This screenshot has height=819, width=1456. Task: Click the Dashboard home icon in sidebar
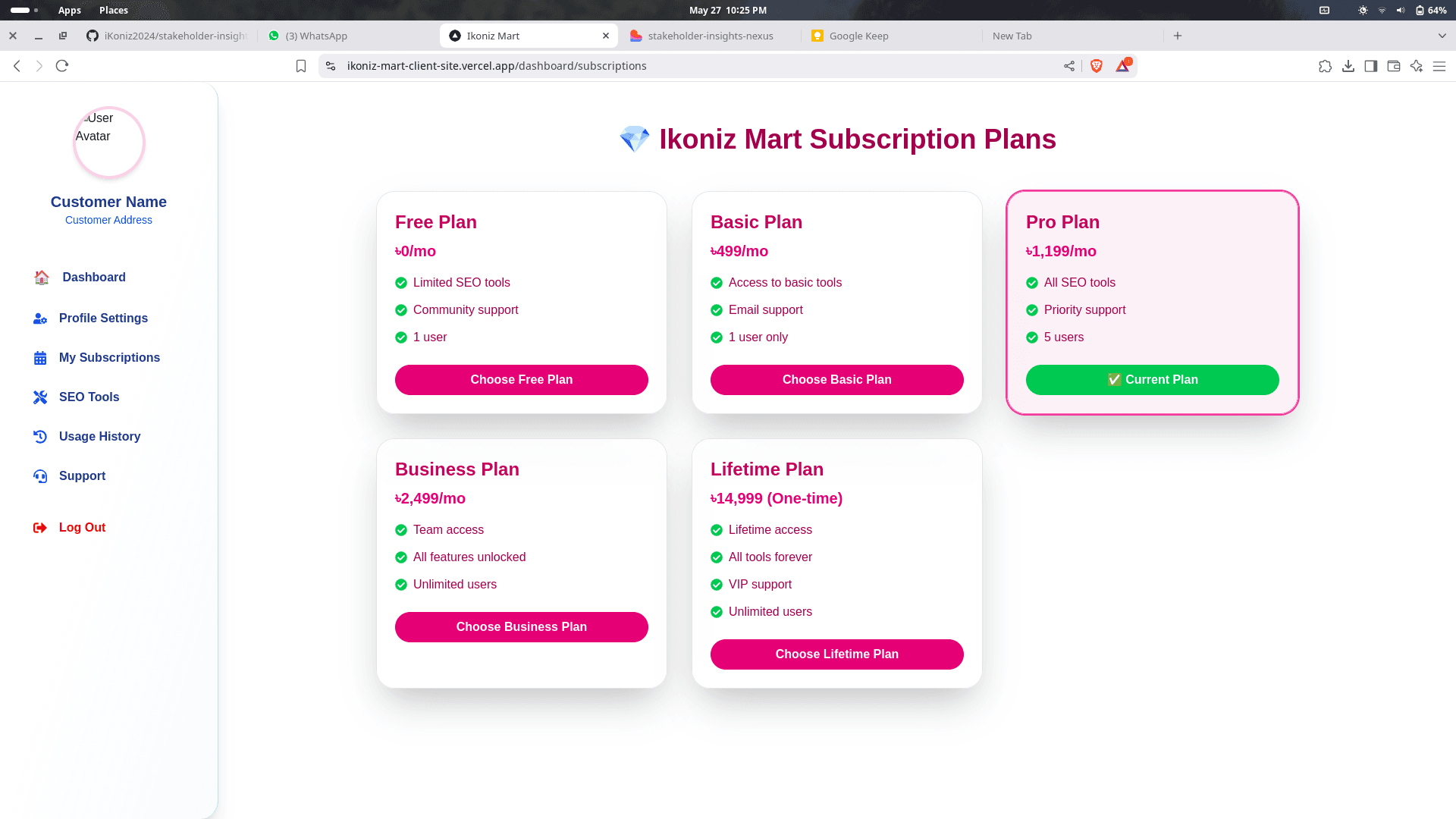click(42, 278)
